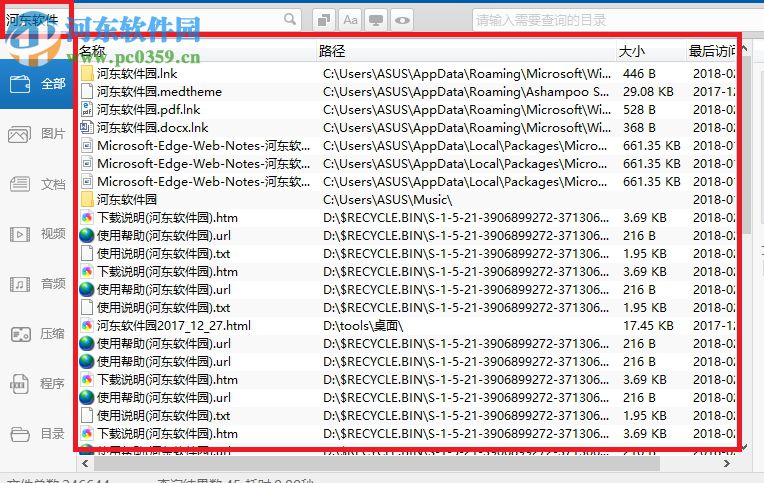Click the size cell 446 B
This screenshot has height=483, width=764.
(x=639, y=74)
